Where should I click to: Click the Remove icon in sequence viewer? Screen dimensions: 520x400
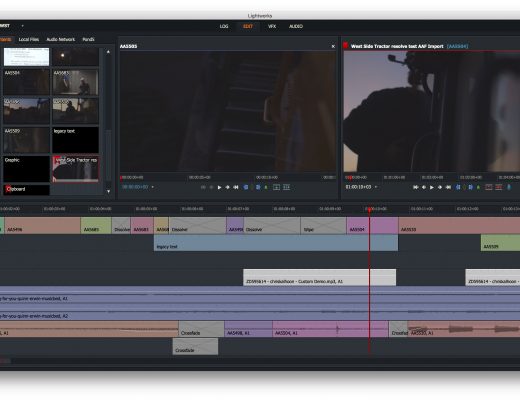pos(489,187)
